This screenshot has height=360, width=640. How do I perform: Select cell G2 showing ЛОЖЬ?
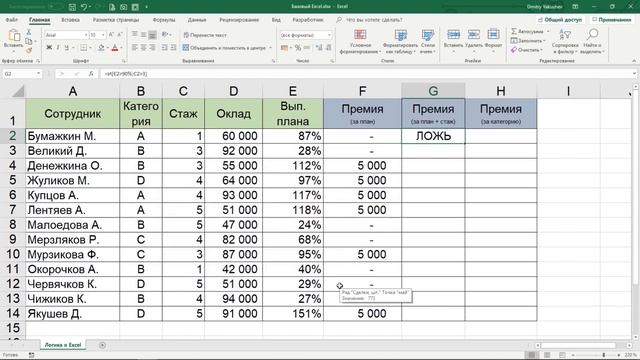click(433, 136)
